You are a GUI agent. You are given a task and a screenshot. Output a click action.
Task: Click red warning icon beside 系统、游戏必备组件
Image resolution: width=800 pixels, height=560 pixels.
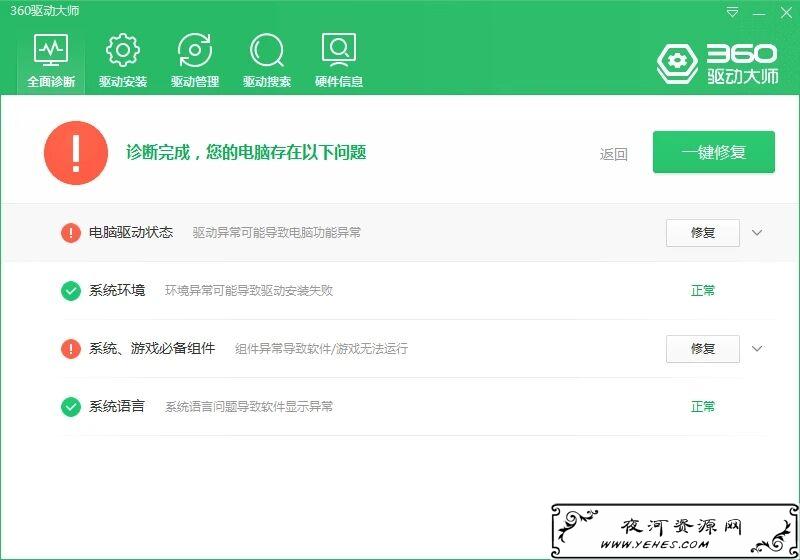coord(70,349)
